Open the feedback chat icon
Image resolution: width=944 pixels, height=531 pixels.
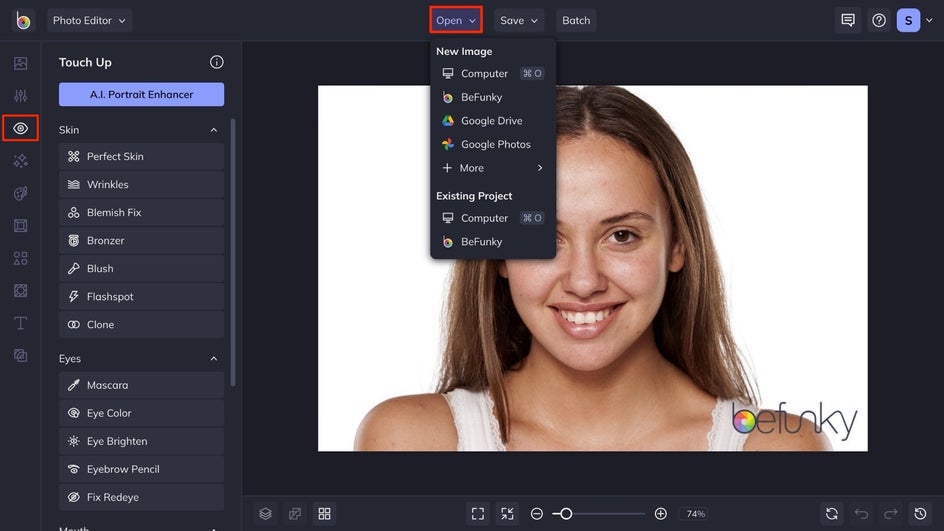[848, 20]
